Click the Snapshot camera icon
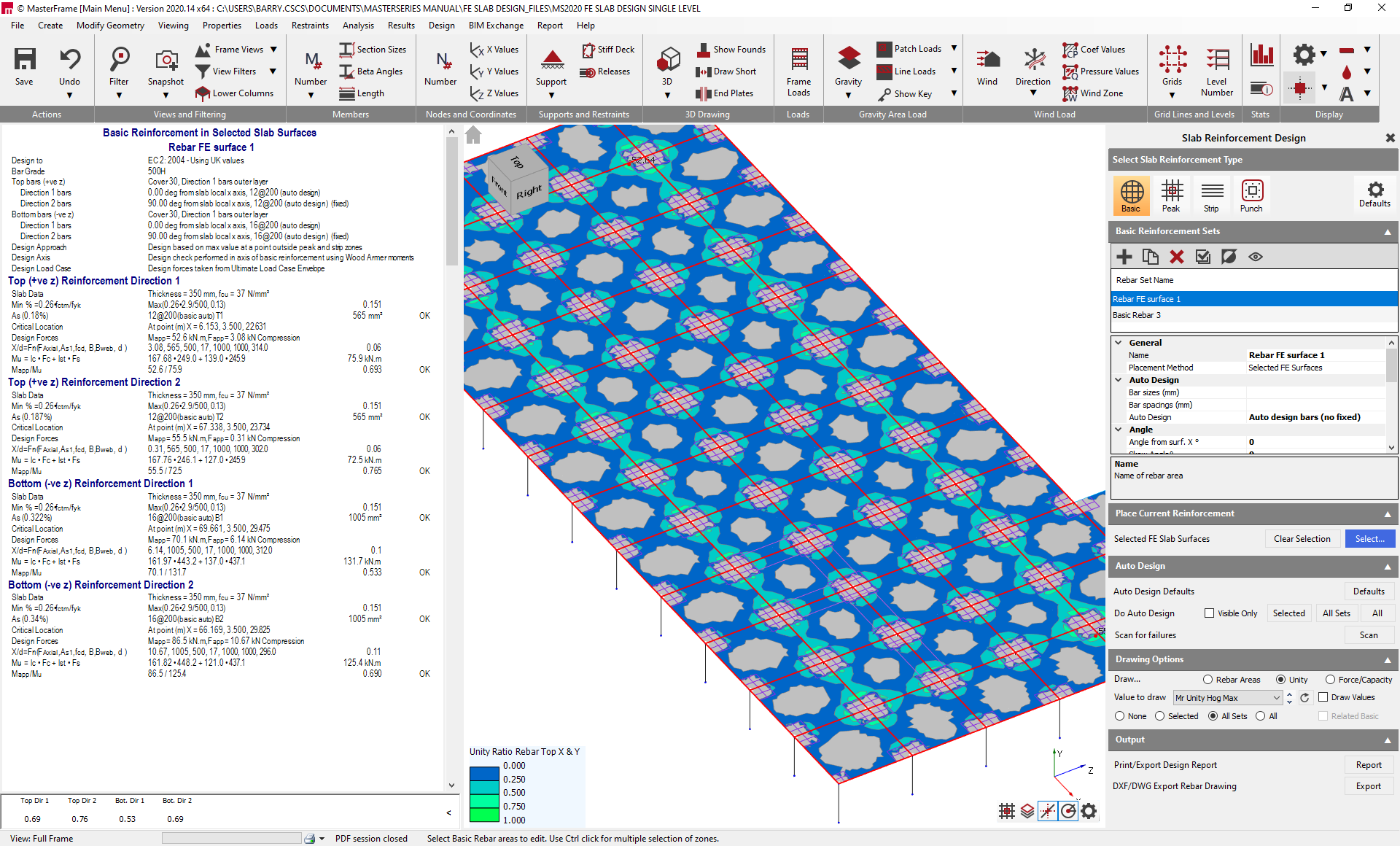The height and width of the screenshot is (846, 1400). [166, 61]
